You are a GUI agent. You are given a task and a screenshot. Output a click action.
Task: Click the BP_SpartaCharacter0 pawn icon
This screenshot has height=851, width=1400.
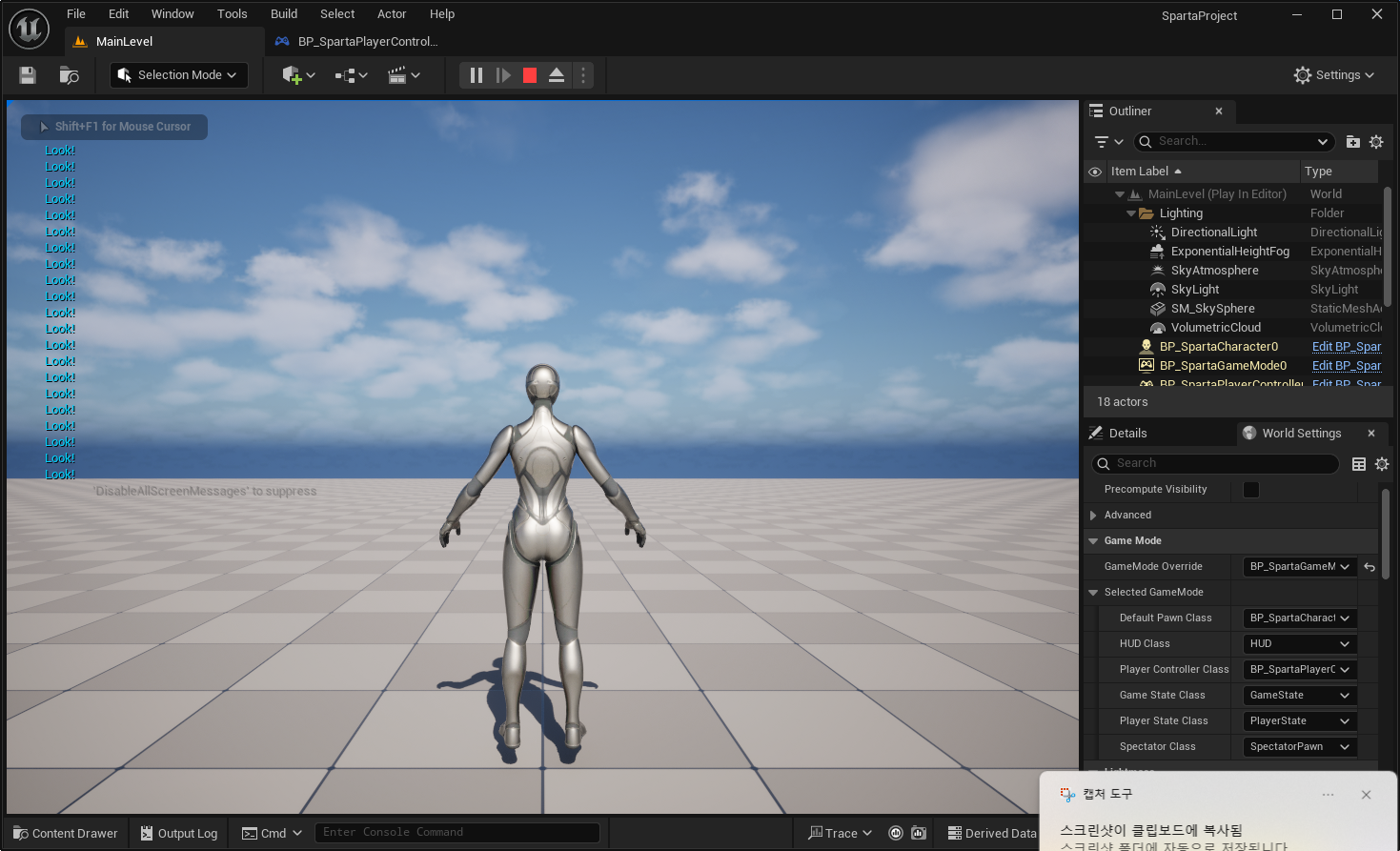pos(1146,347)
